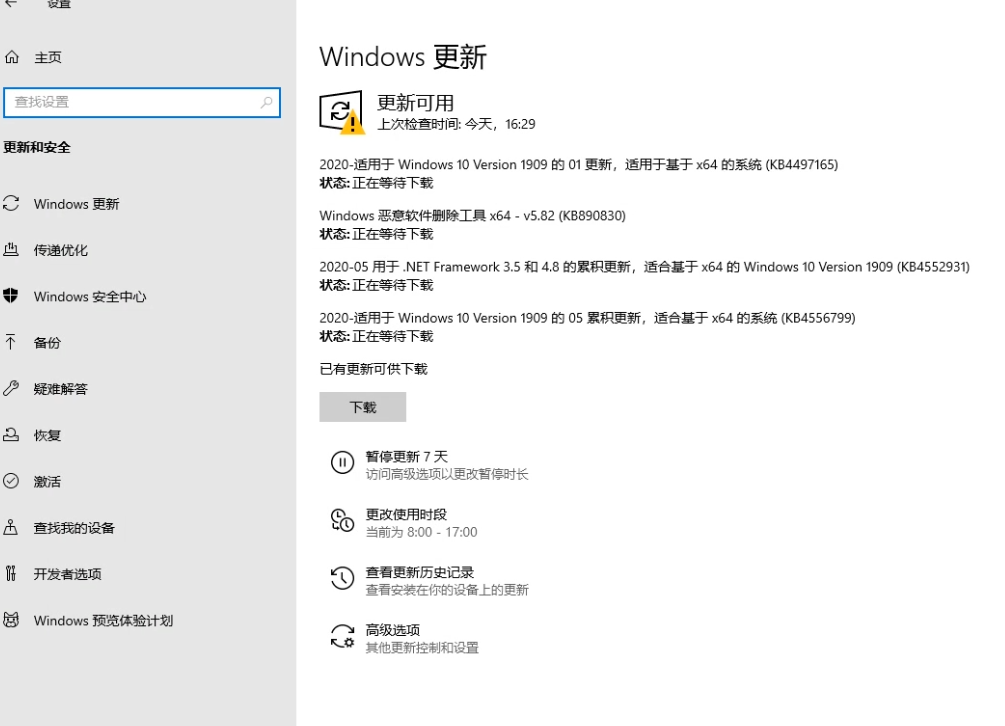The height and width of the screenshot is (726, 1005).
Task: Click 查看安装在你的设备上的更新 description
Action: [447, 590]
